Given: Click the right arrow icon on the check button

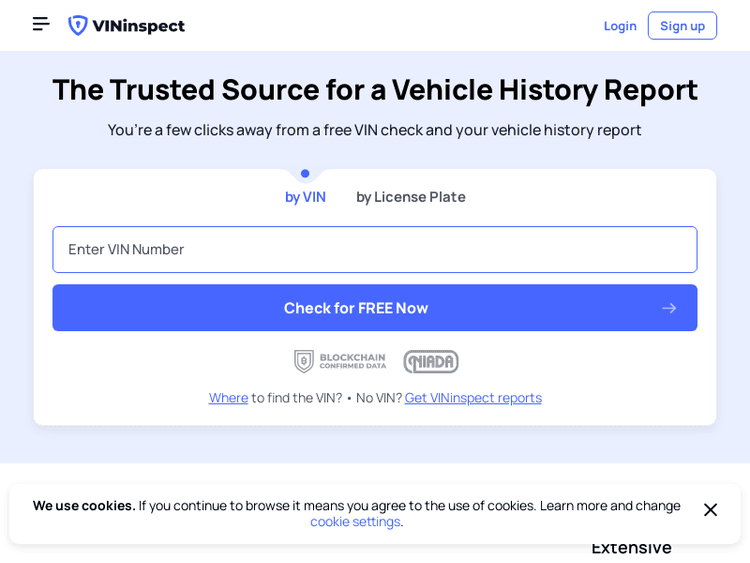Looking at the screenshot, I should click(x=669, y=308).
